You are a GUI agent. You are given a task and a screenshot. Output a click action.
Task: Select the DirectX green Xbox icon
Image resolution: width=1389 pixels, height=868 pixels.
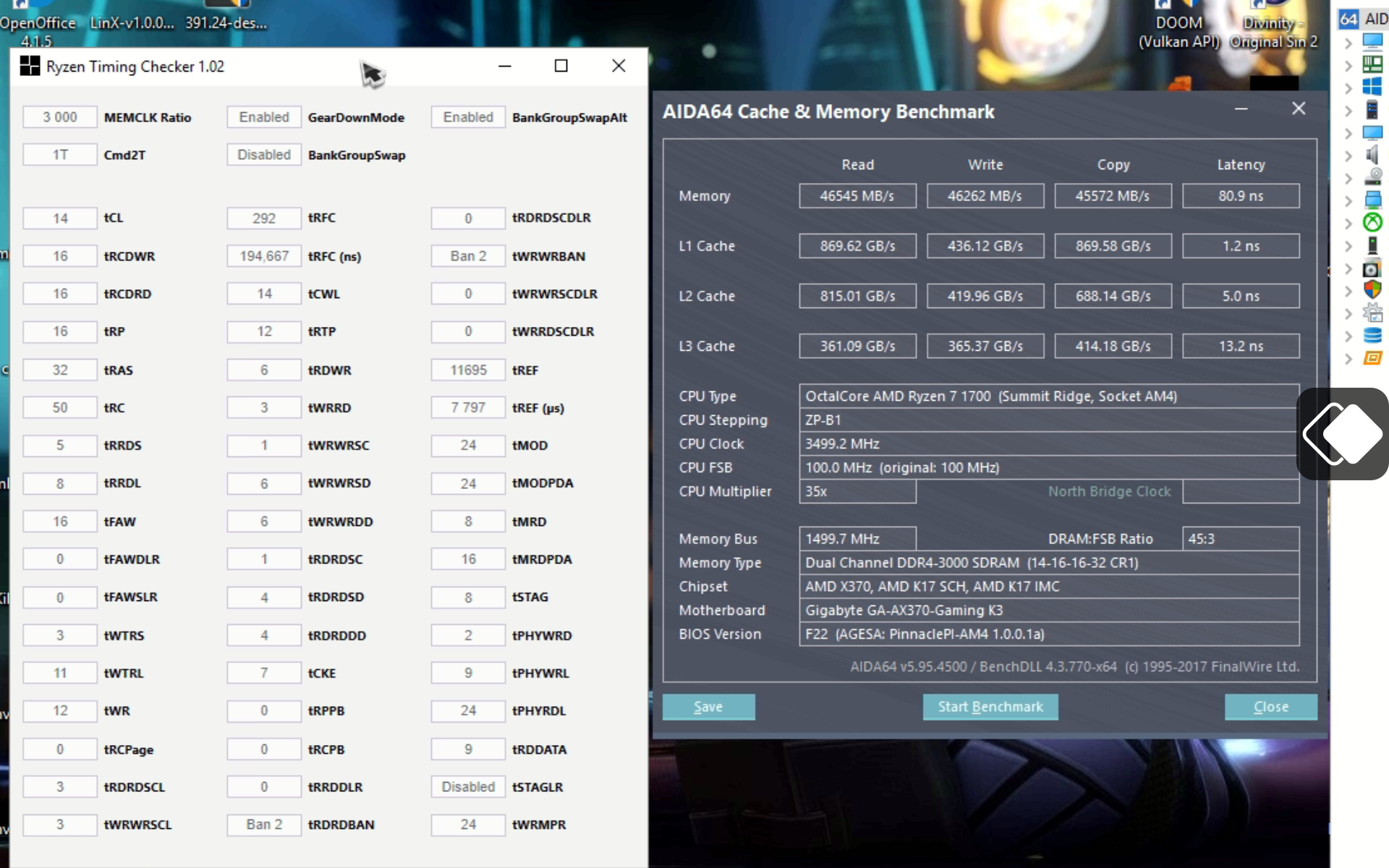pos(1372,222)
